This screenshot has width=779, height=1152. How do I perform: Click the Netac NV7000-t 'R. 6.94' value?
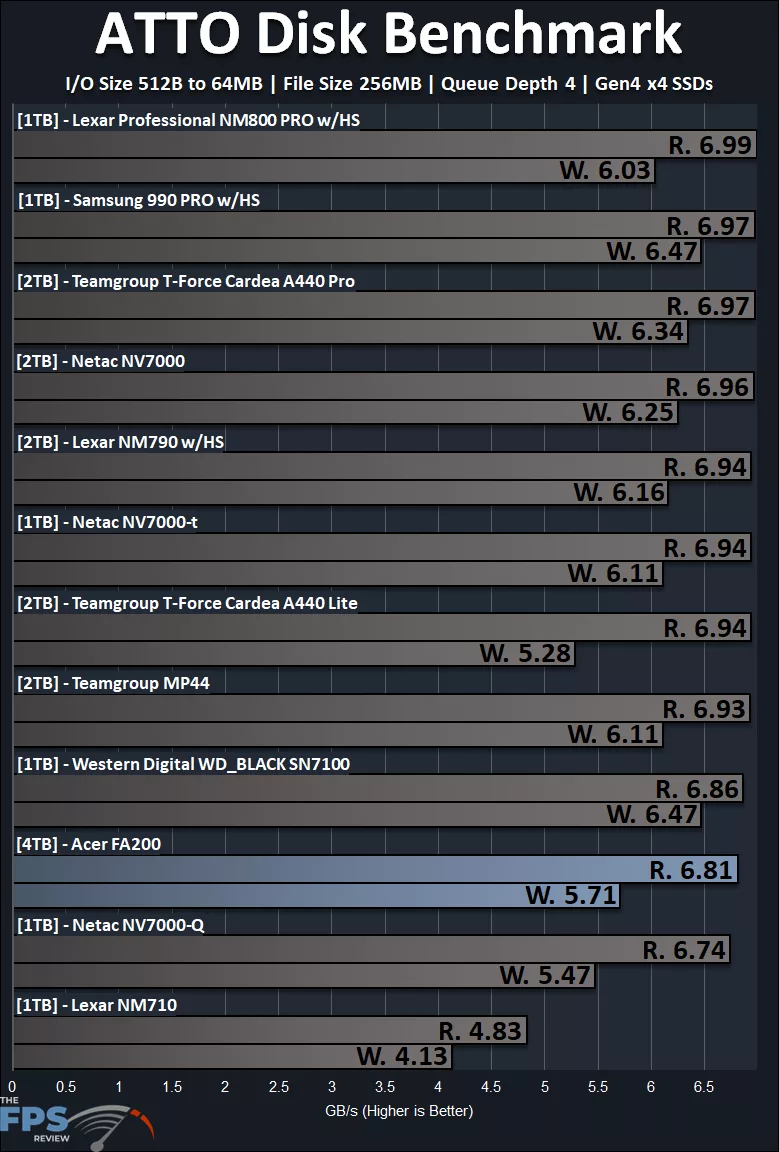(x=706, y=548)
